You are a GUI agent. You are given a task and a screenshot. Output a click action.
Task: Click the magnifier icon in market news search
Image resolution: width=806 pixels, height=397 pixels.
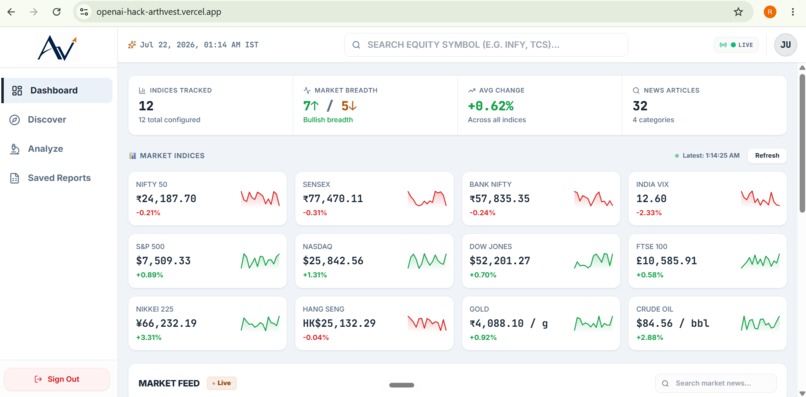pyautogui.click(x=665, y=384)
